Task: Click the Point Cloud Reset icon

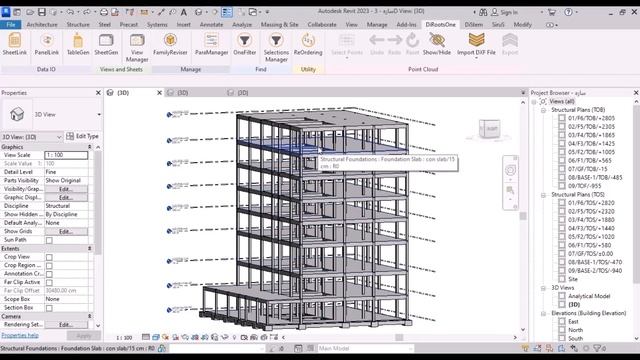Action: (412, 44)
